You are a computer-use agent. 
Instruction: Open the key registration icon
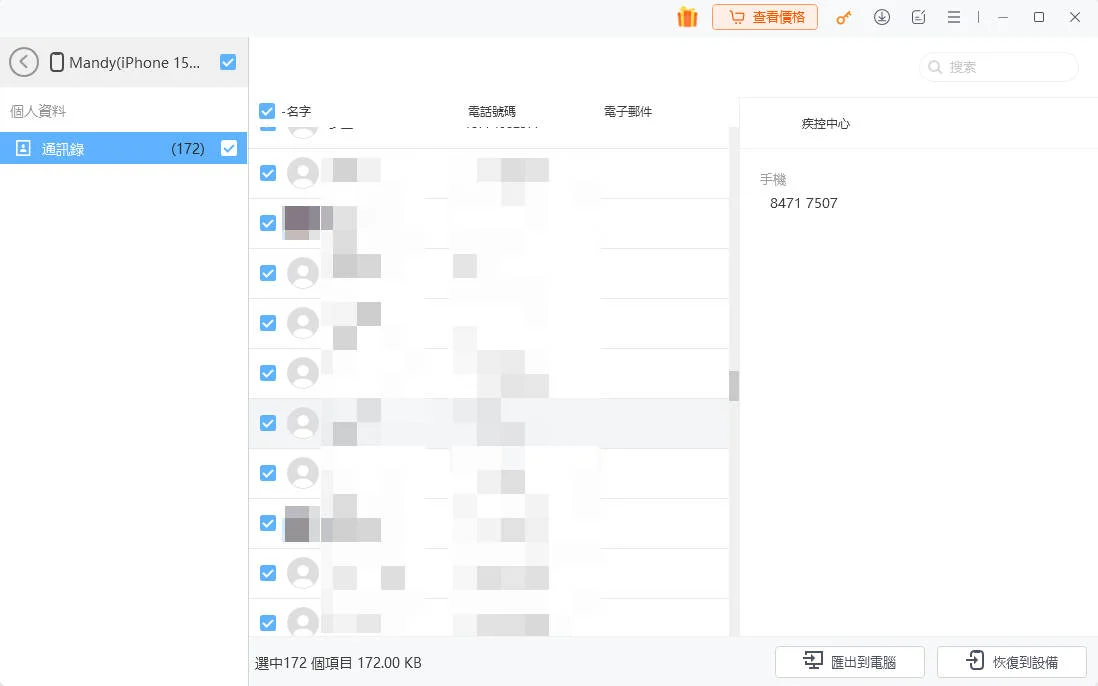pyautogui.click(x=844, y=18)
